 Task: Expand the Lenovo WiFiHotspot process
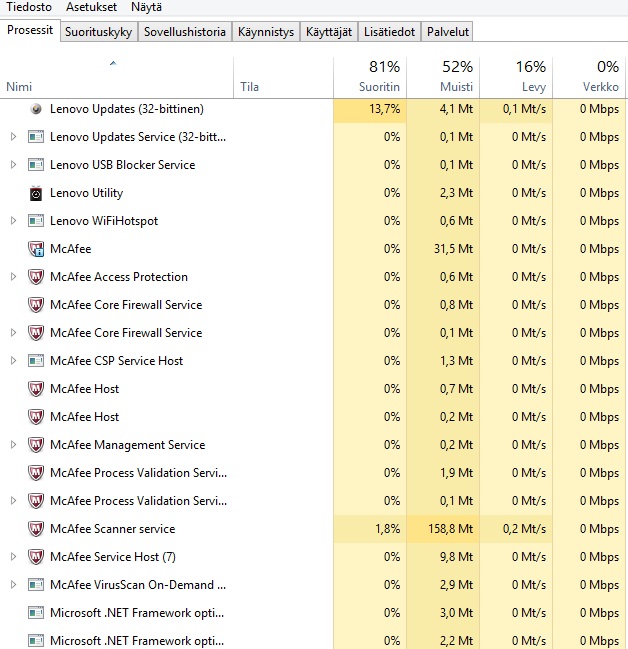click(13, 221)
